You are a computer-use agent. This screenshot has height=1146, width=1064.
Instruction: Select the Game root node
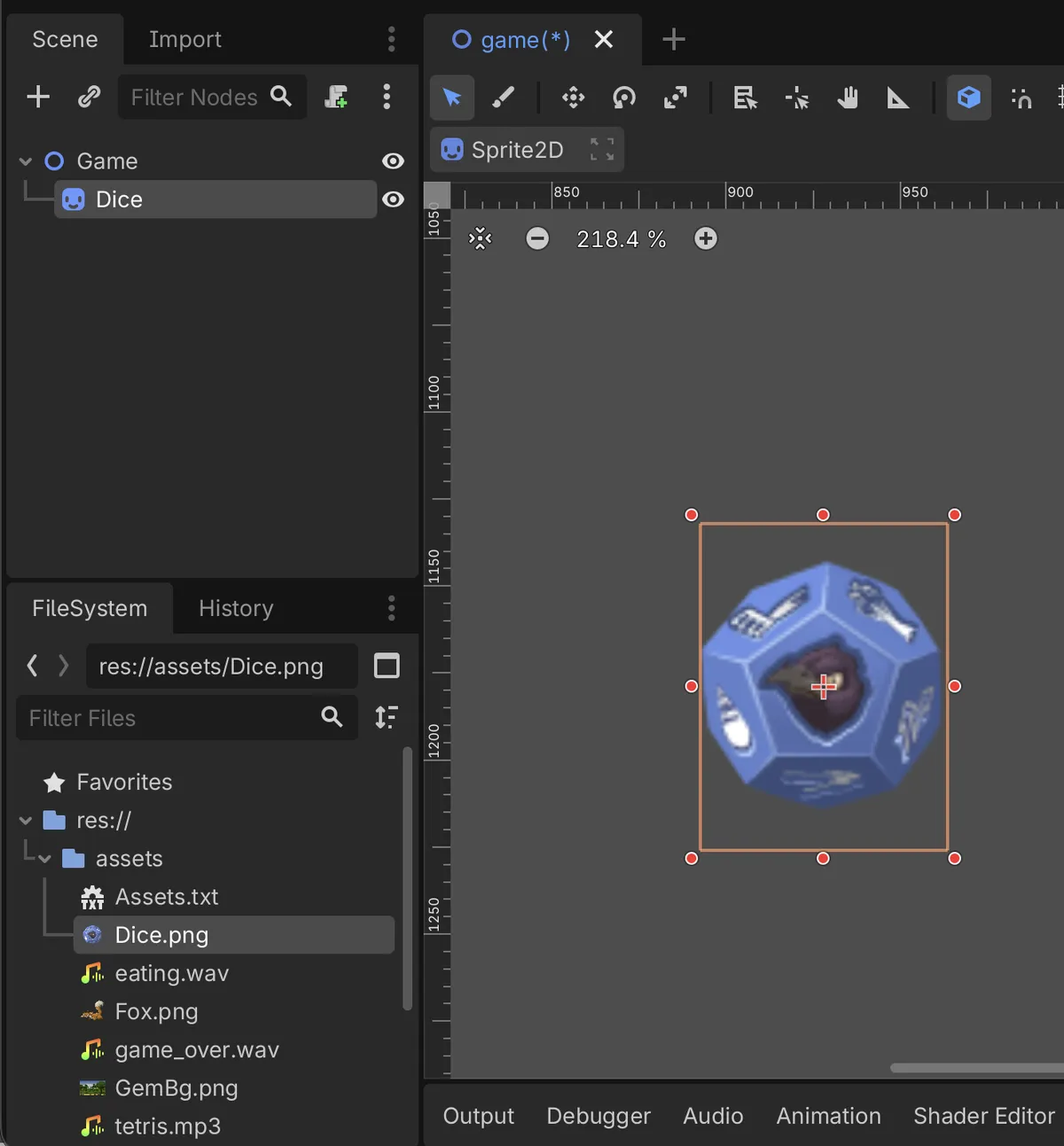point(107,161)
